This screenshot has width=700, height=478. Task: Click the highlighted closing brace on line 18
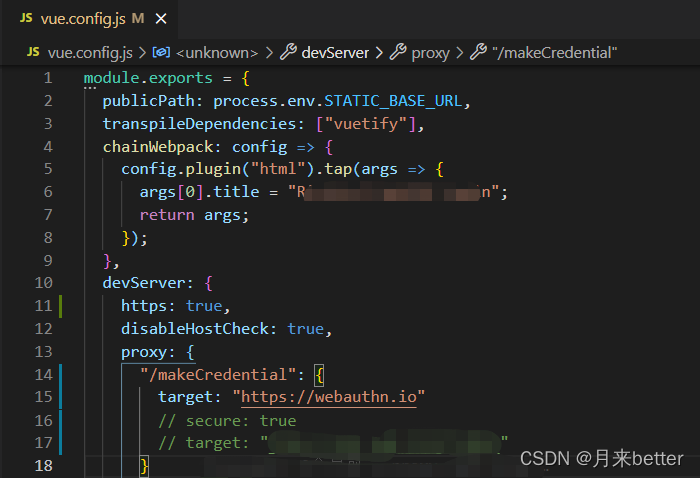[144, 466]
